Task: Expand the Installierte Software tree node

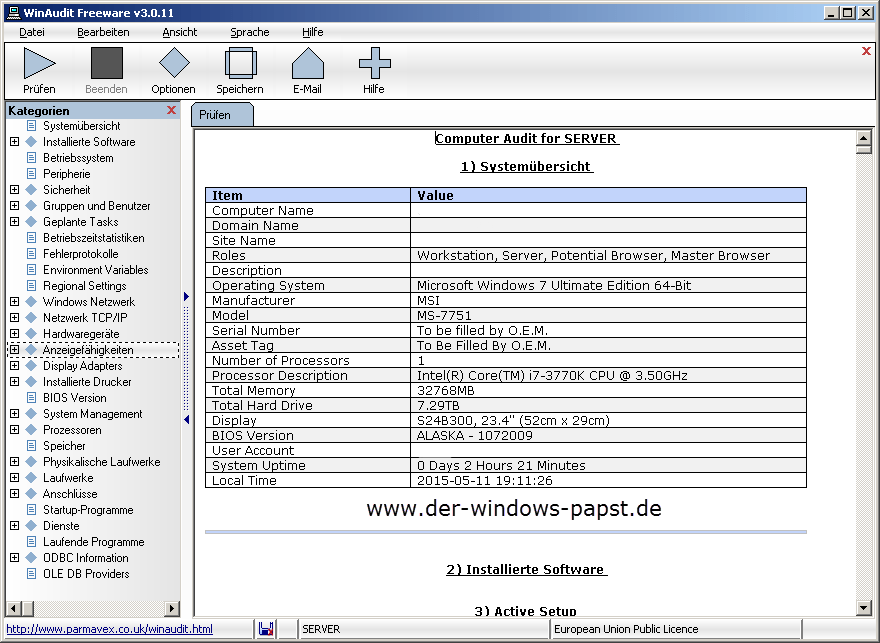Action: tap(14, 142)
